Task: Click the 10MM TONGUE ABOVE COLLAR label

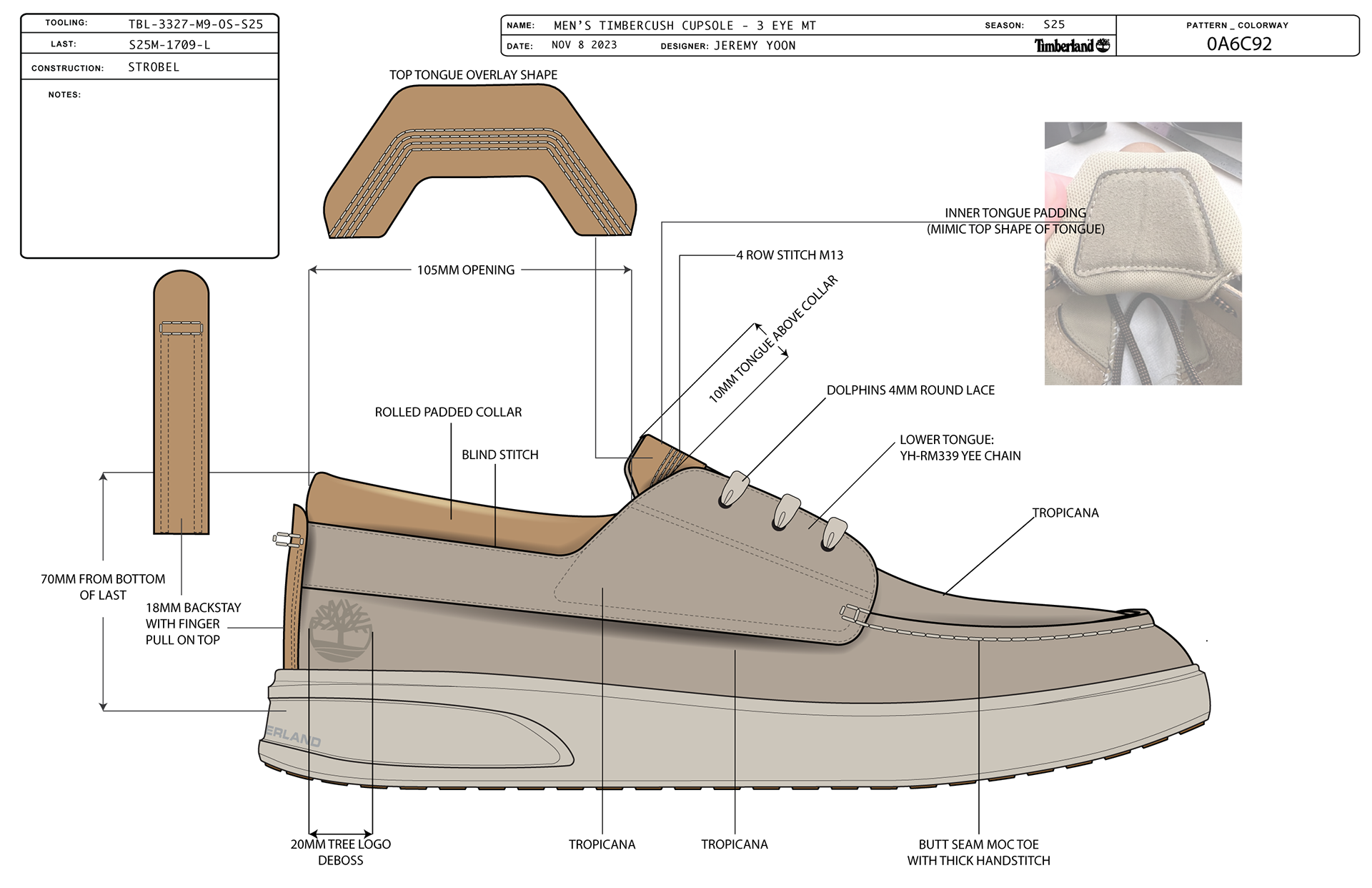Action: click(772, 340)
